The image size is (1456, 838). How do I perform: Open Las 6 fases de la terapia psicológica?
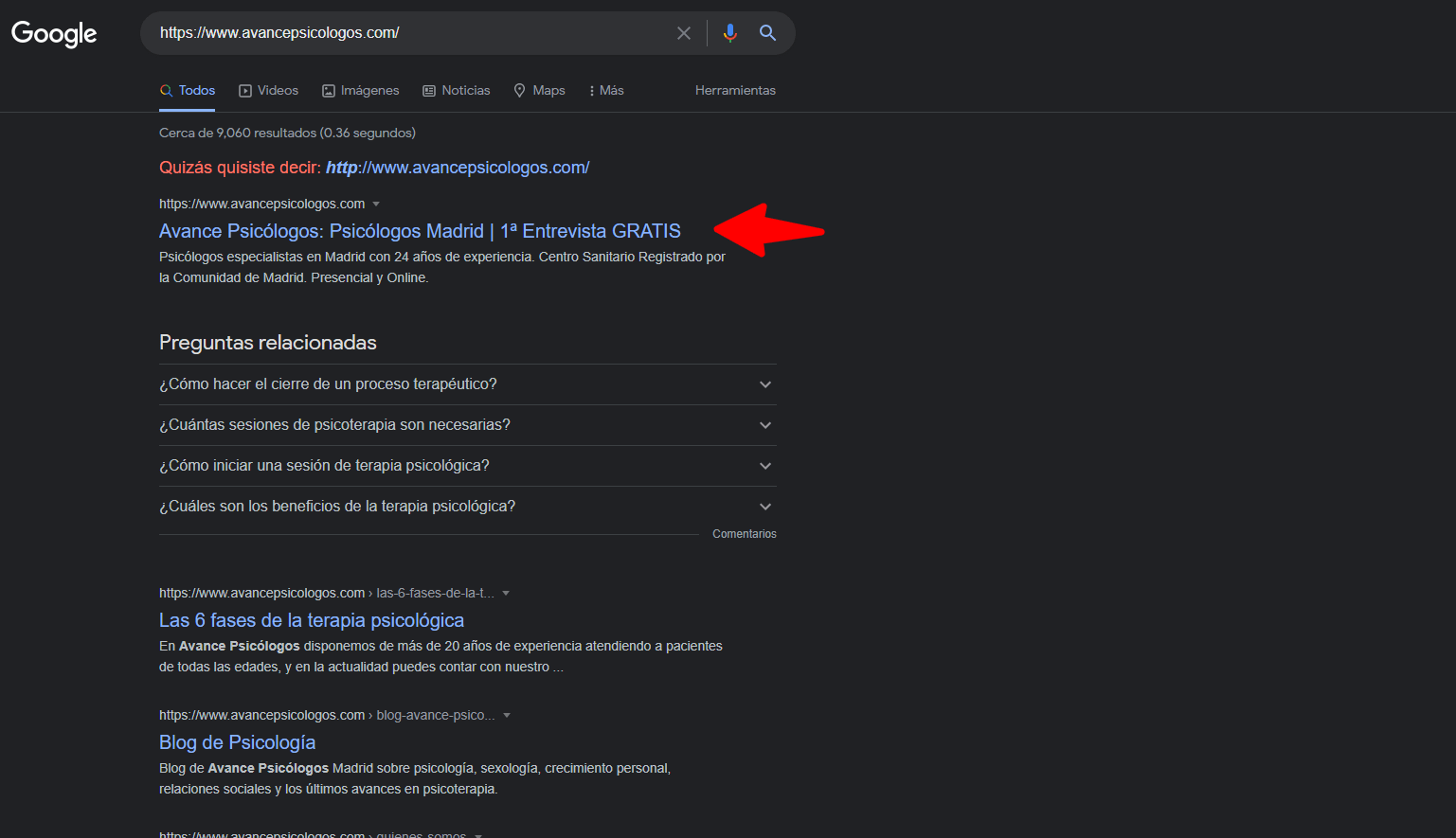click(x=312, y=620)
